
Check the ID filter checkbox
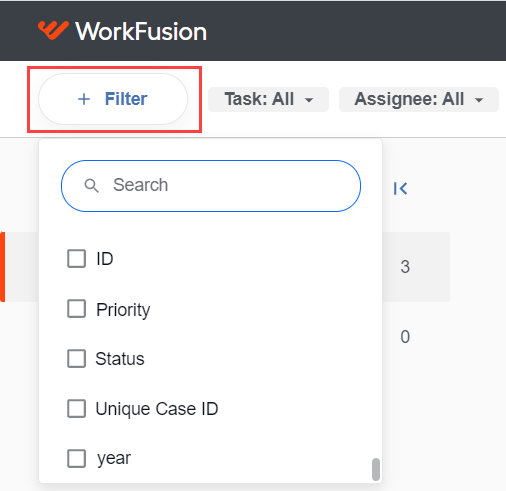(76, 259)
